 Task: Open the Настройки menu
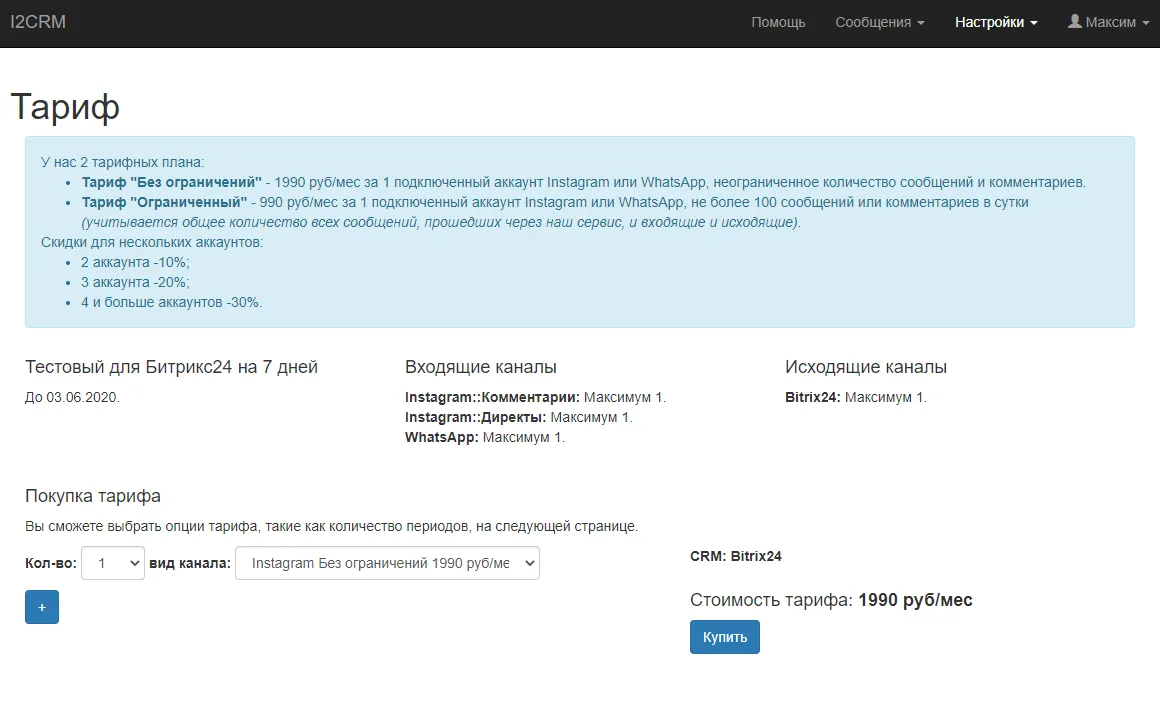point(994,21)
